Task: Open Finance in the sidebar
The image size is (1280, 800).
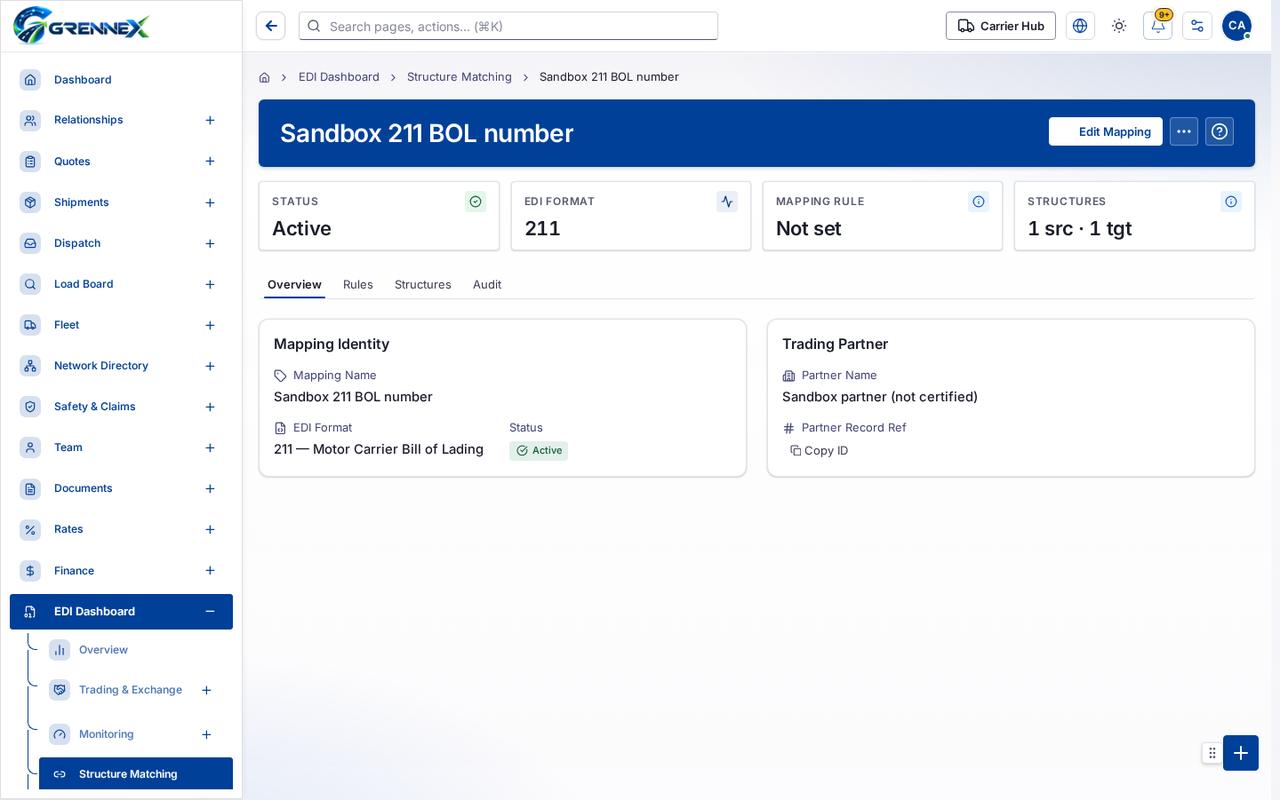Action: coord(121,571)
